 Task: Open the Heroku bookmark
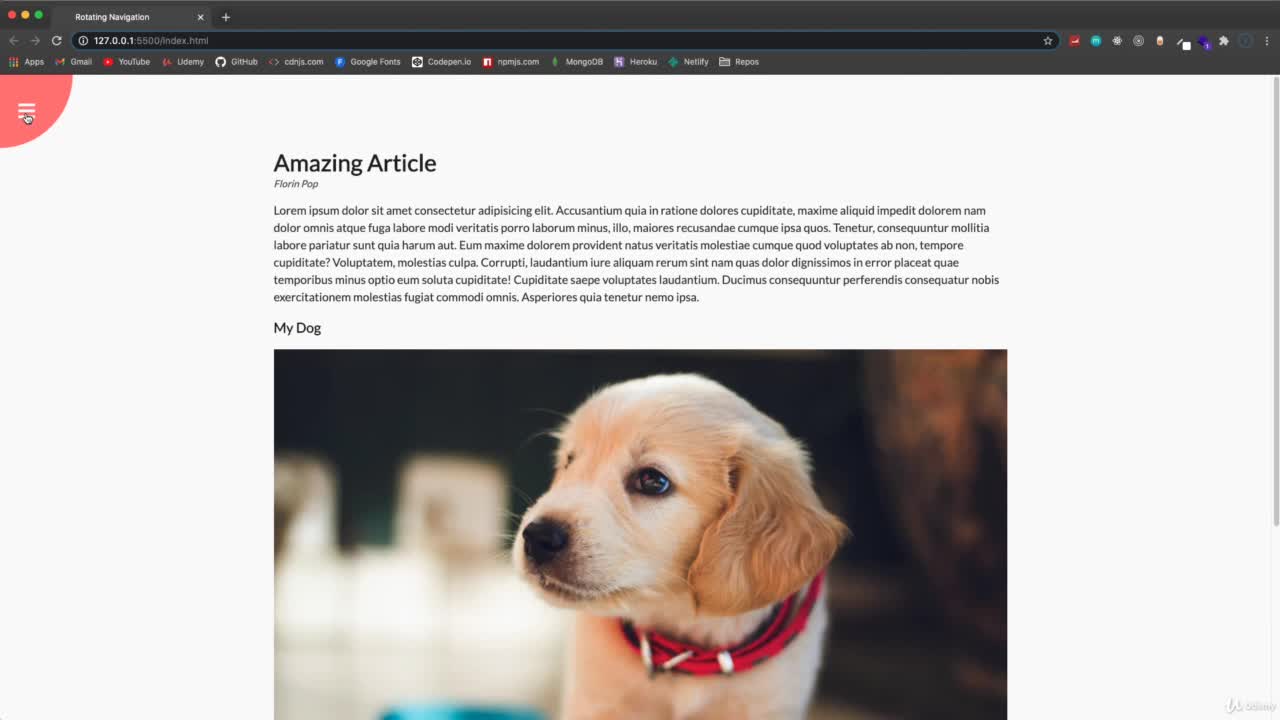point(635,62)
